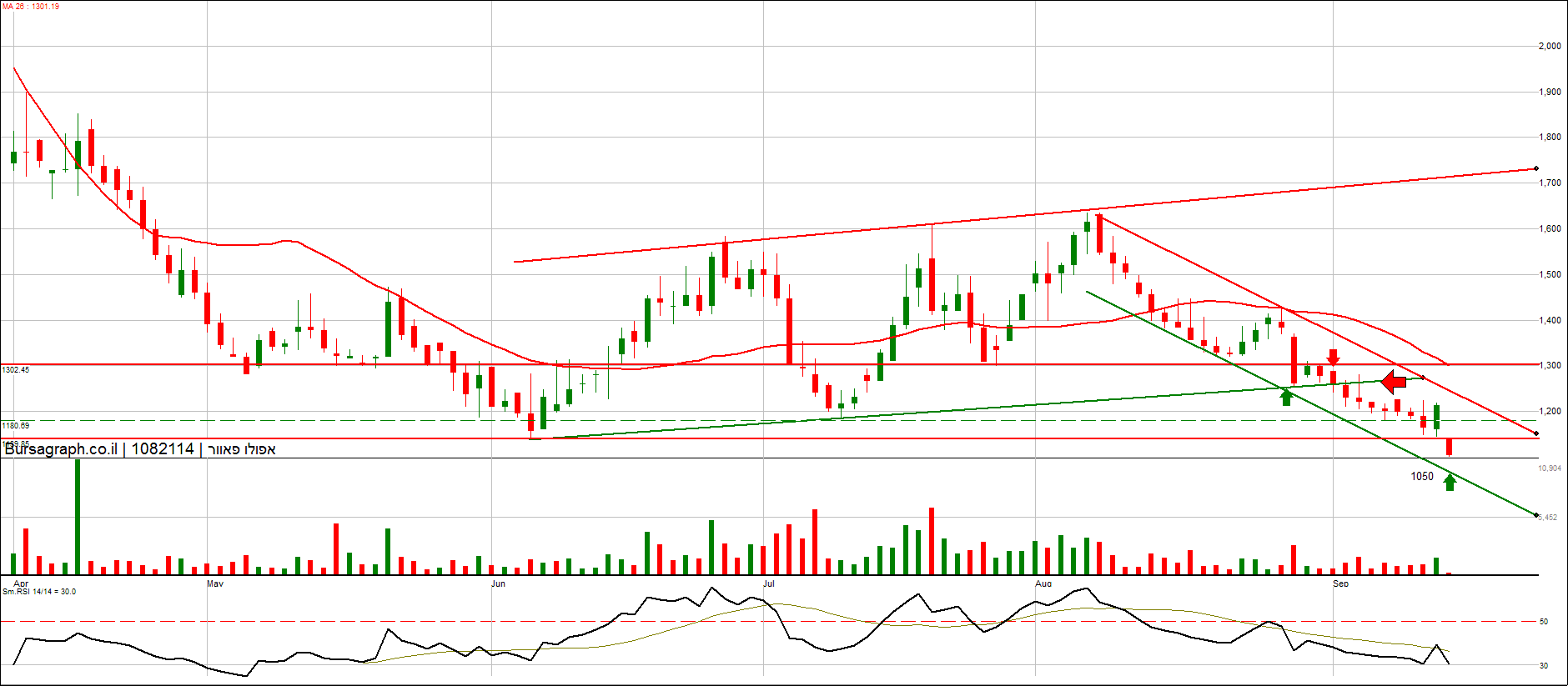This screenshot has height=686, width=1568.
Task: Open the Bursagraph.co.il watermark link
Action: [x=61, y=449]
